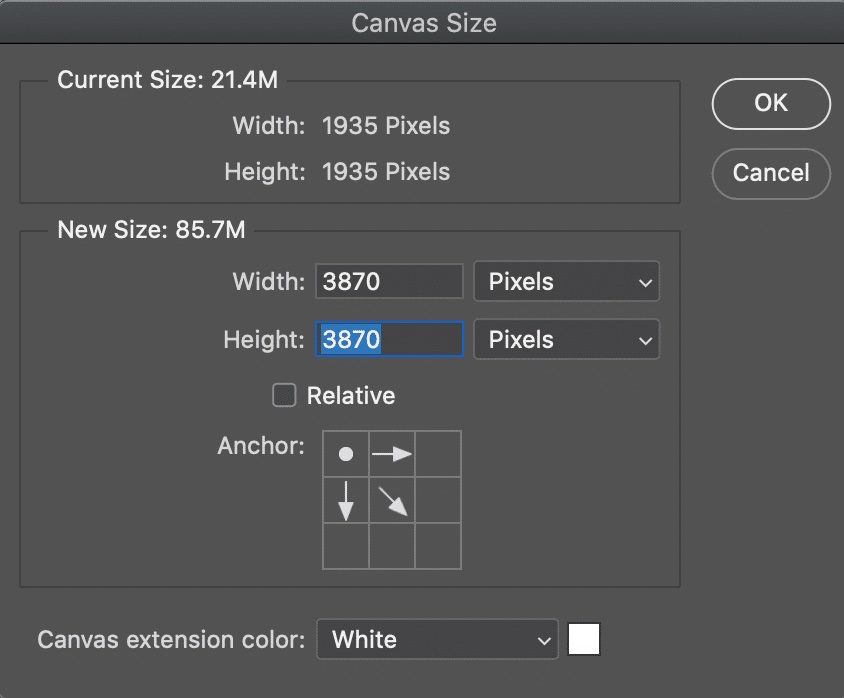The image size is (844, 698).
Task: Set anchor to the bottom-center grid cell
Action: [x=392, y=546]
